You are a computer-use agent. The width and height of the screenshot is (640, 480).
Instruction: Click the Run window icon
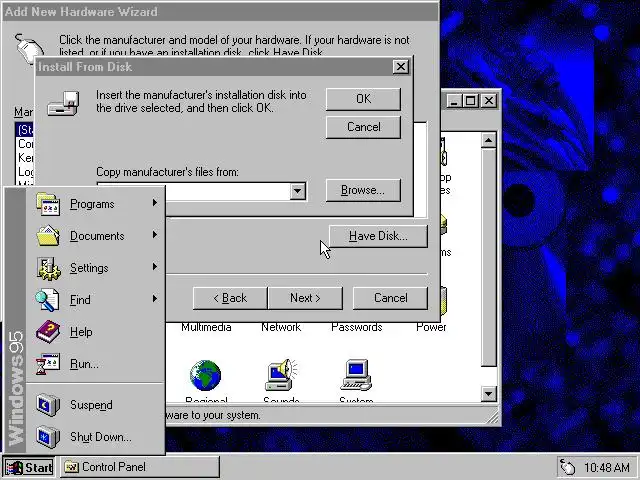(48, 363)
